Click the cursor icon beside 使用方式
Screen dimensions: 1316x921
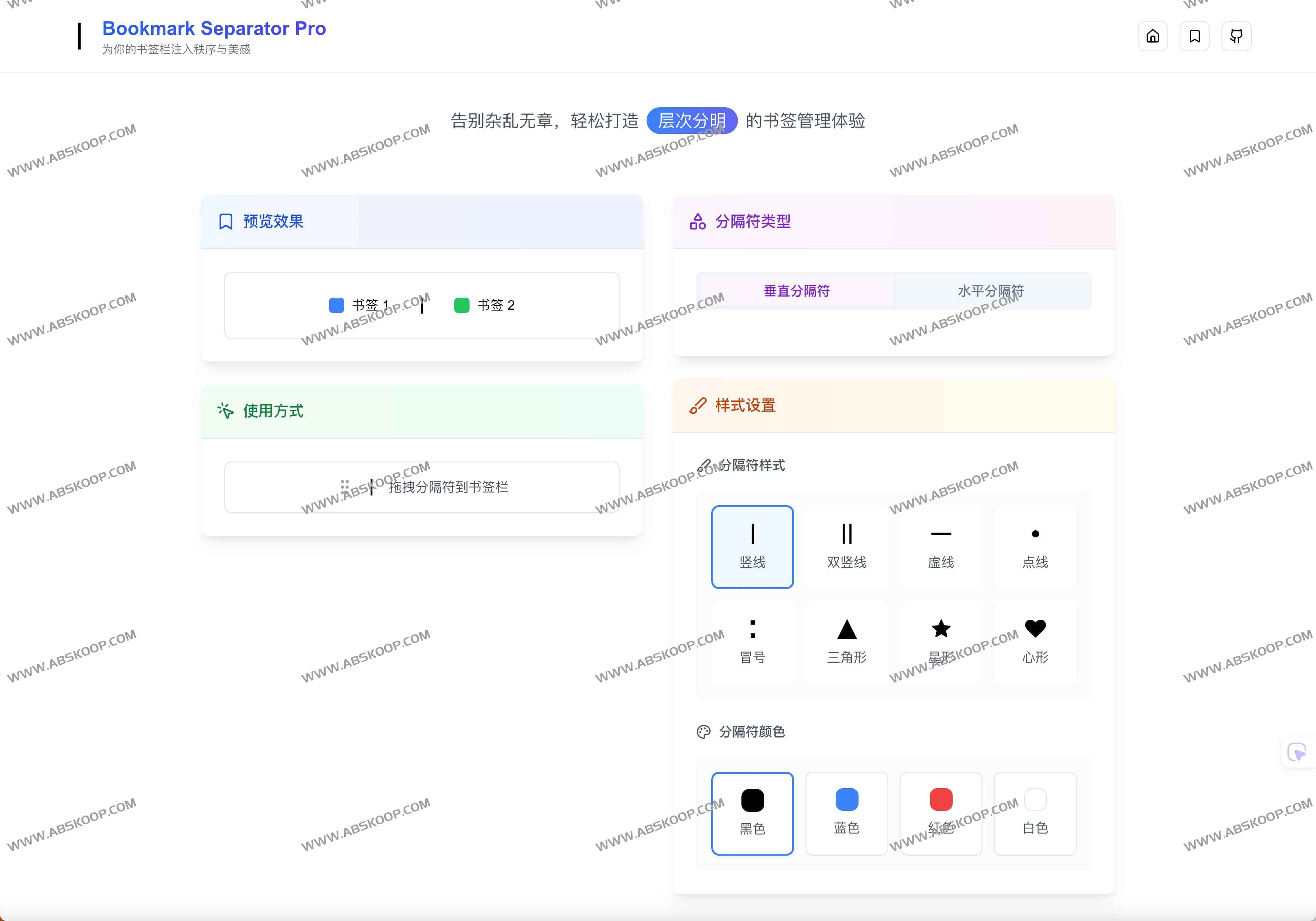[225, 411]
